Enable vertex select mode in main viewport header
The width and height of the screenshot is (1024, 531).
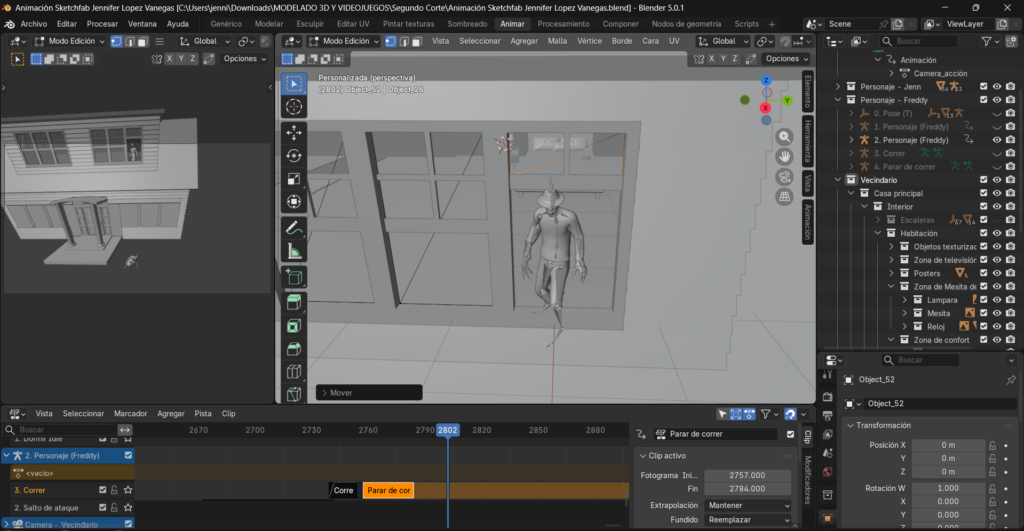[391, 40]
